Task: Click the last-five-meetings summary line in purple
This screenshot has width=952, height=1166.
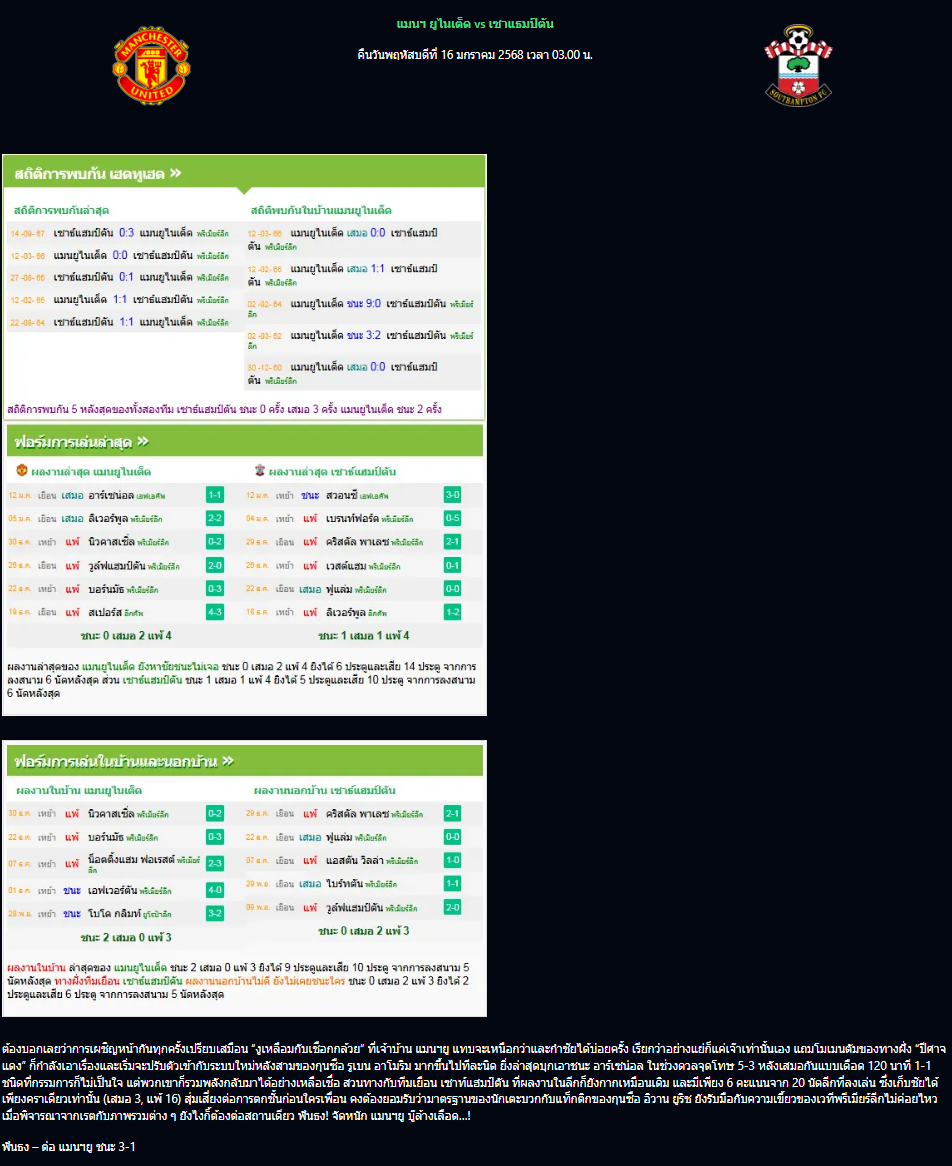Action: 225,409
